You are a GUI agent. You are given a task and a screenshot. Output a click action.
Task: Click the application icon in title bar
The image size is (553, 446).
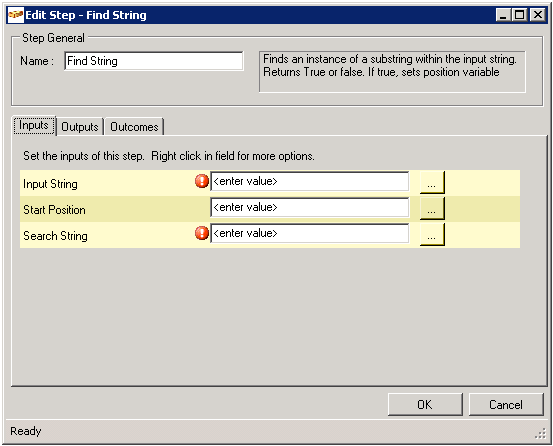[x=16, y=15]
